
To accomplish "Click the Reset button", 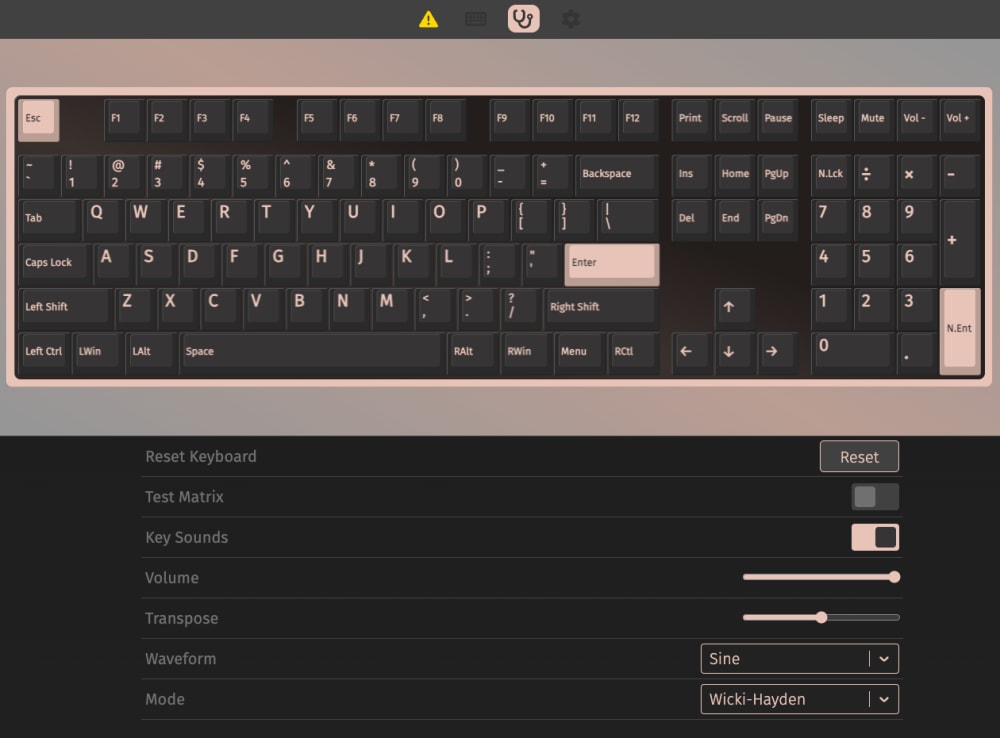I will pyautogui.click(x=859, y=457).
